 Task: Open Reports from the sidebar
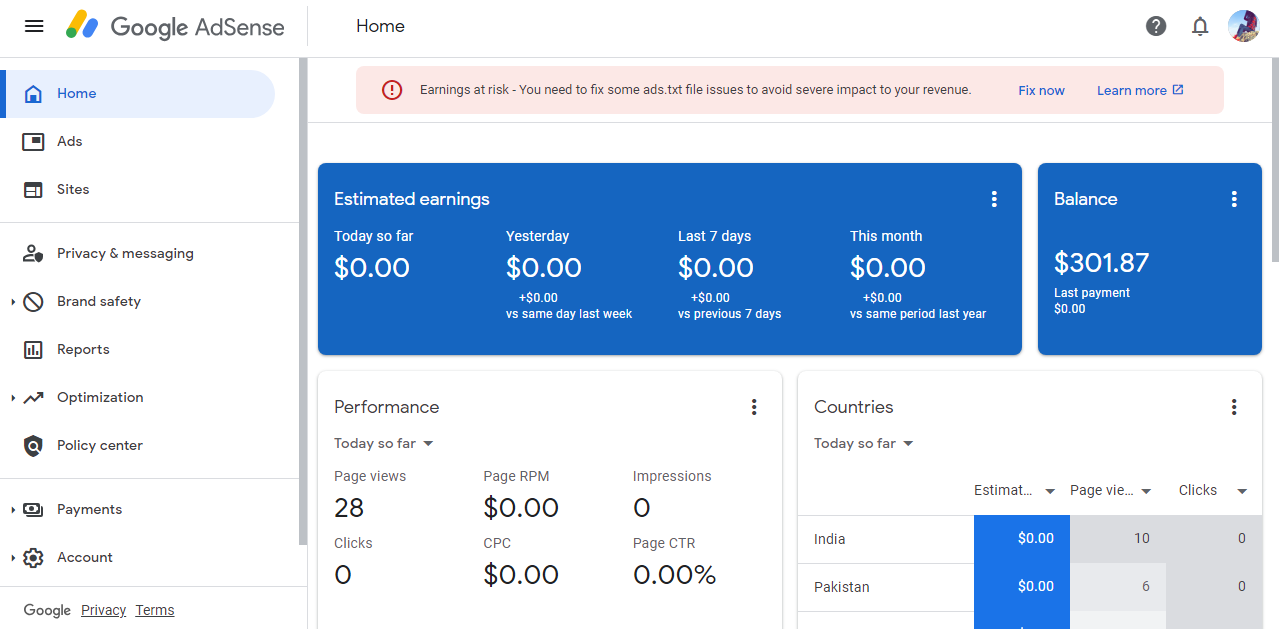pyautogui.click(x=138, y=349)
